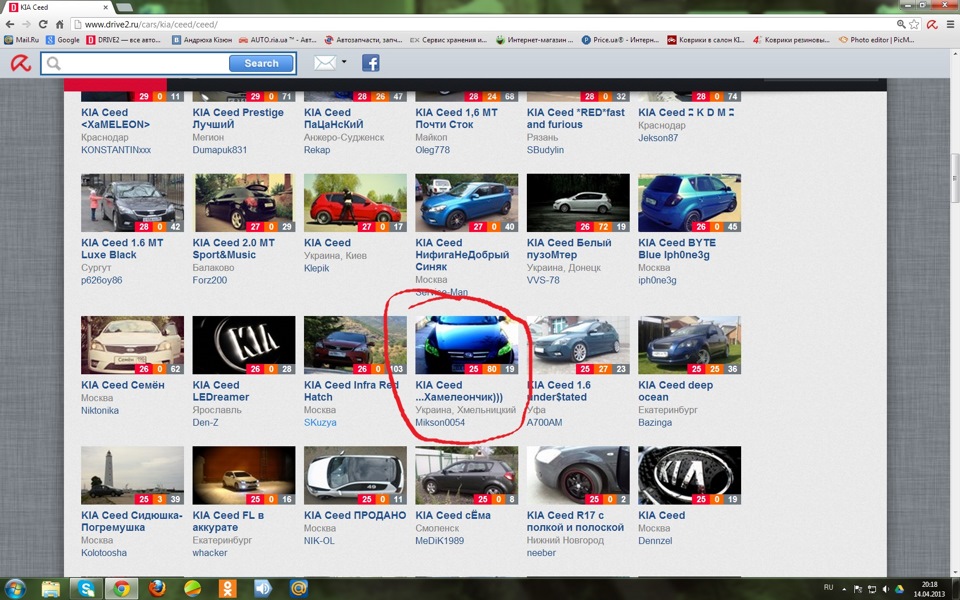Reload the page with the refresh icon

tap(43, 24)
